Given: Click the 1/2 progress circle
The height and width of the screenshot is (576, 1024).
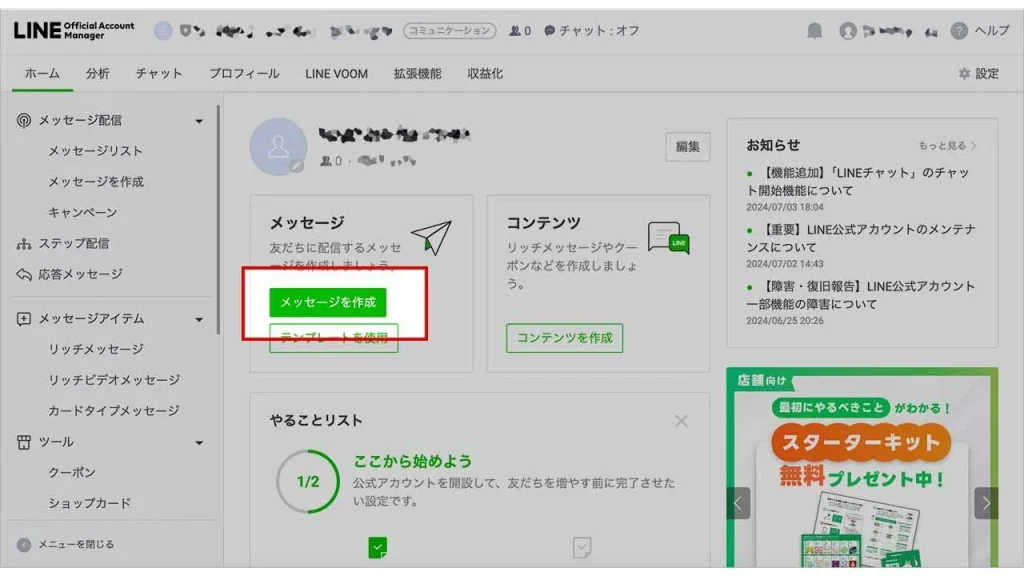Looking at the screenshot, I should click(308, 482).
